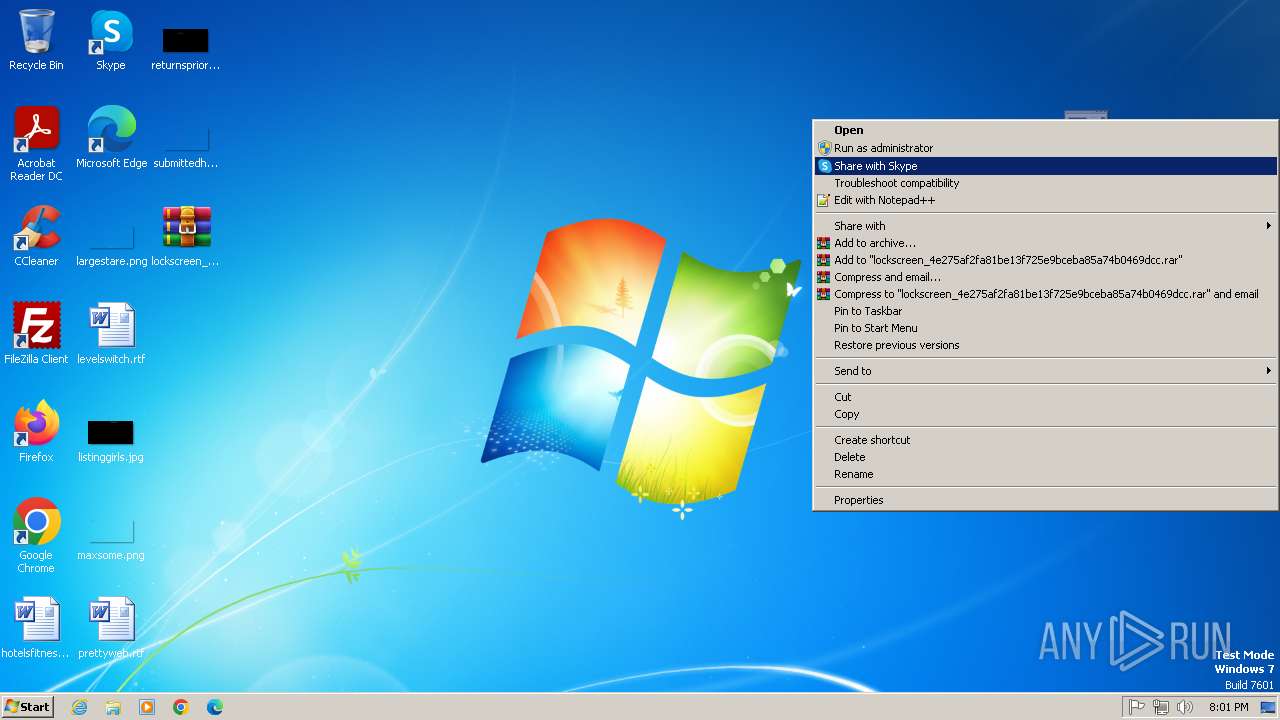1280x720 pixels.
Task: Choose Add to archive...
Action: (1046, 243)
